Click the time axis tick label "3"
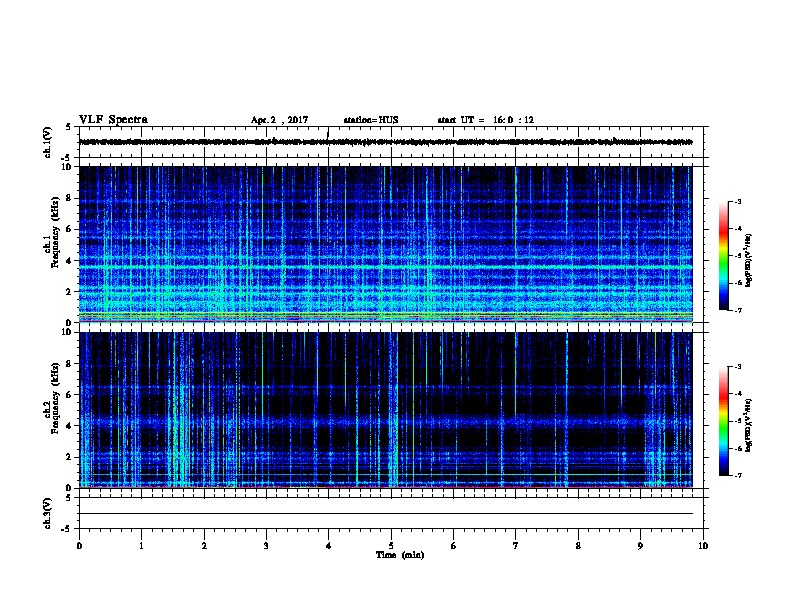The height and width of the screenshot is (612, 792). click(266, 545)
